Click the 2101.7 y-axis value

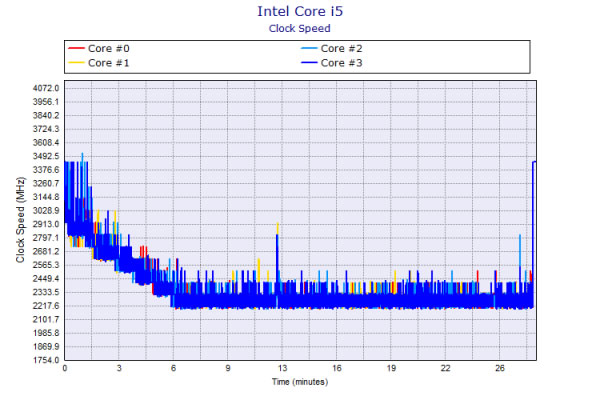(46, 319)
